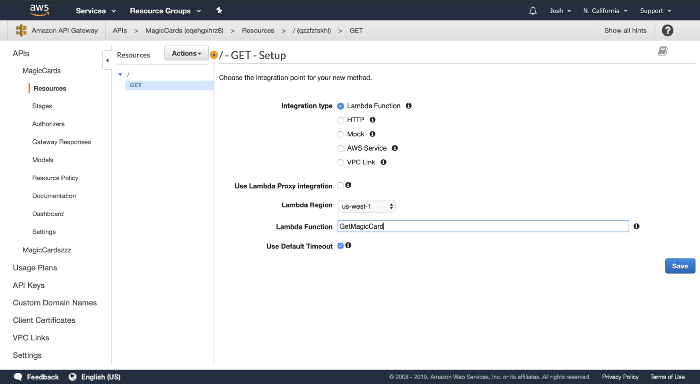700x384 pixels.
Task: Click info icon beside Default Timeout checkbox
Action: [x=348, y=245]
